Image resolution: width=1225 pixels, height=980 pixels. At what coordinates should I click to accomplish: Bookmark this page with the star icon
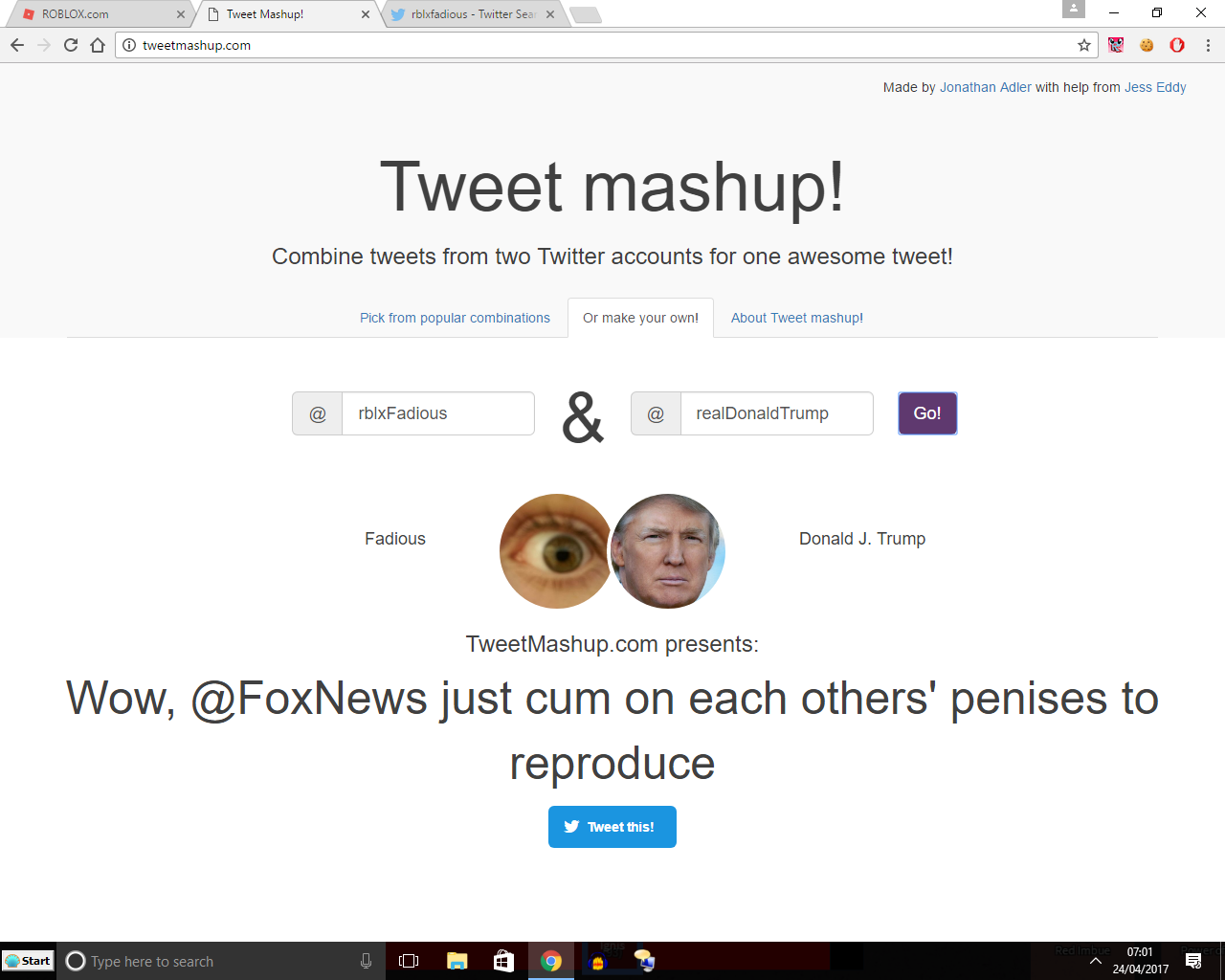coord(1084,45)
